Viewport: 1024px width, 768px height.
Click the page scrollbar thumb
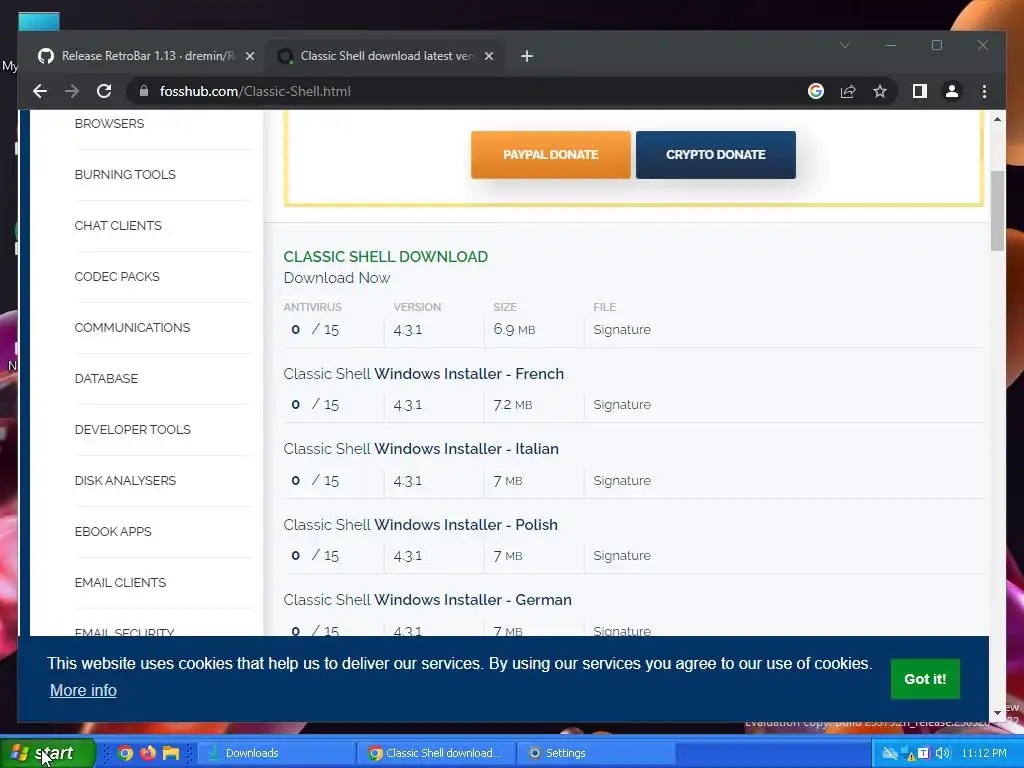997,210
